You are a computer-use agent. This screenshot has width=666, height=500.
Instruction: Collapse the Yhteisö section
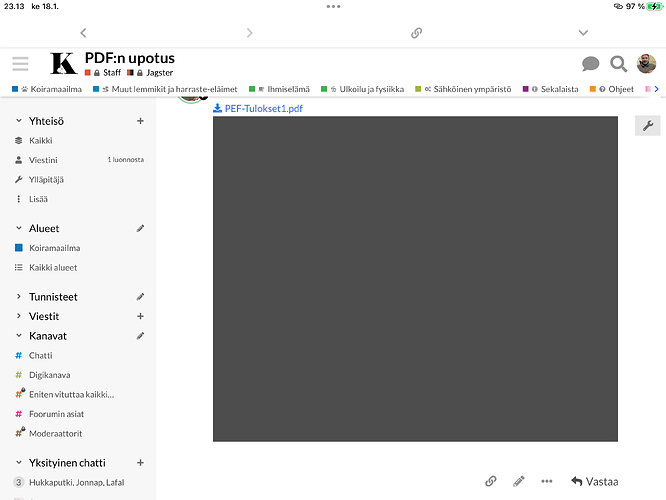click(x=19, y=121)
